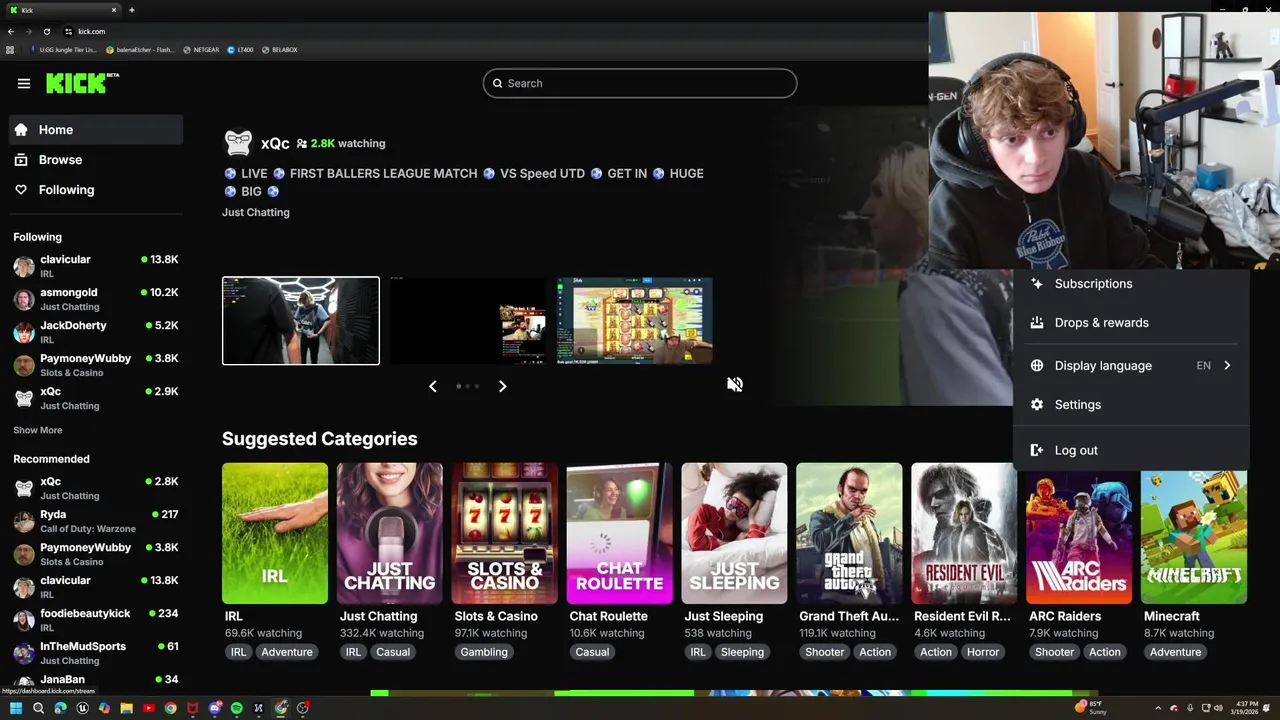Screen dimensions: 1280x720
Task: Unmute the featured stream preview
Action: pos(735,384)
